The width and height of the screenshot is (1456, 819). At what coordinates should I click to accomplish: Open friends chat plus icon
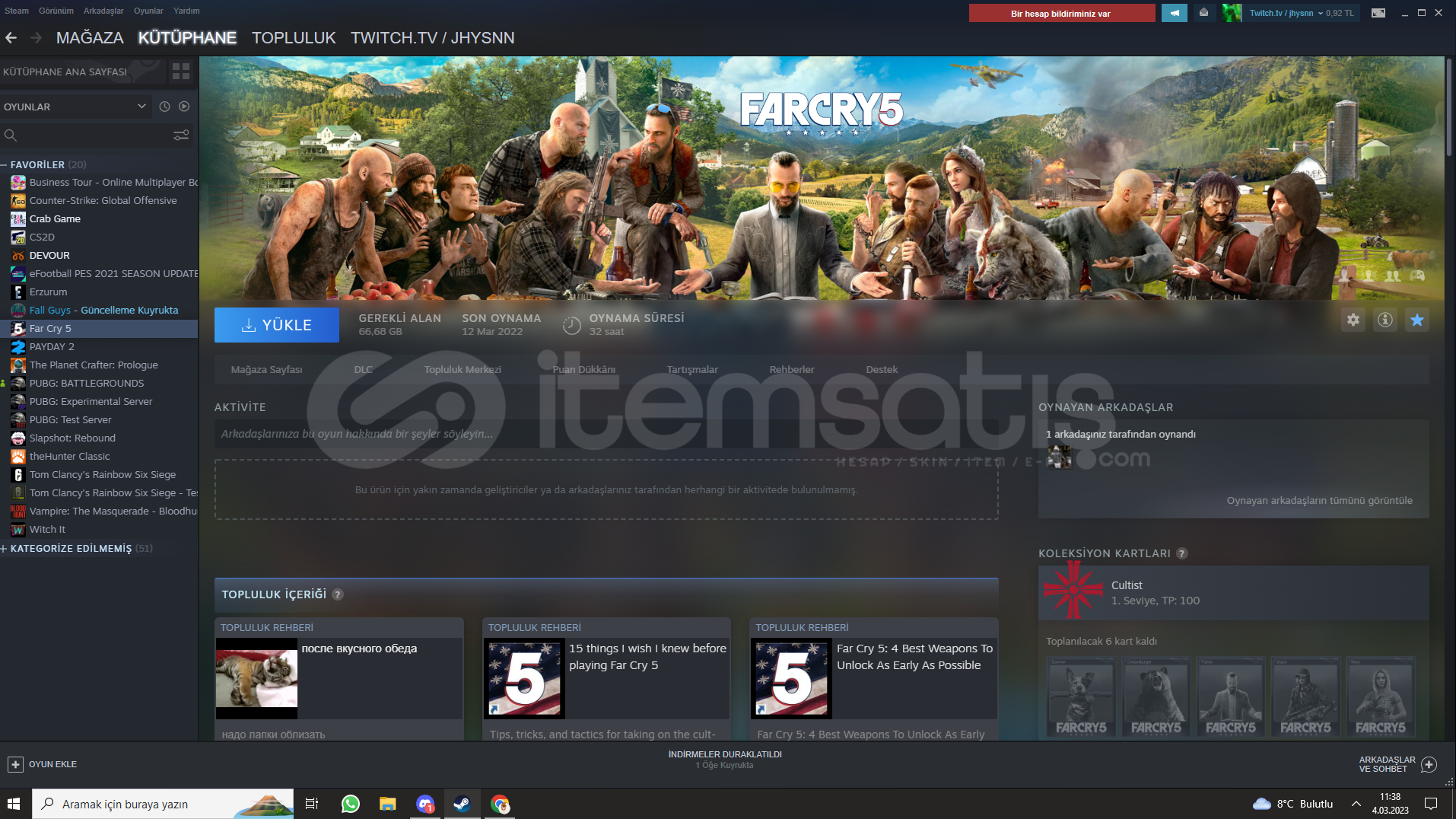pyautogui.click(x=1429, y=764)
